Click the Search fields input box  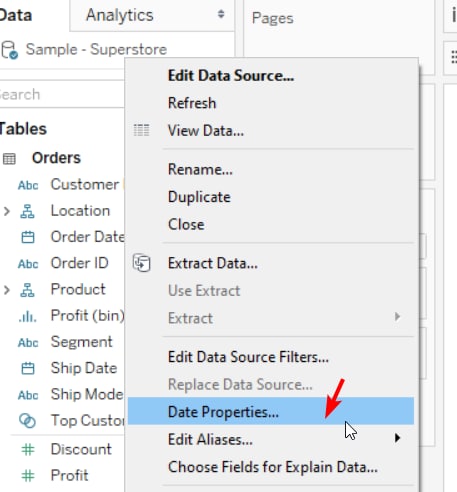[x=62, y=94]
